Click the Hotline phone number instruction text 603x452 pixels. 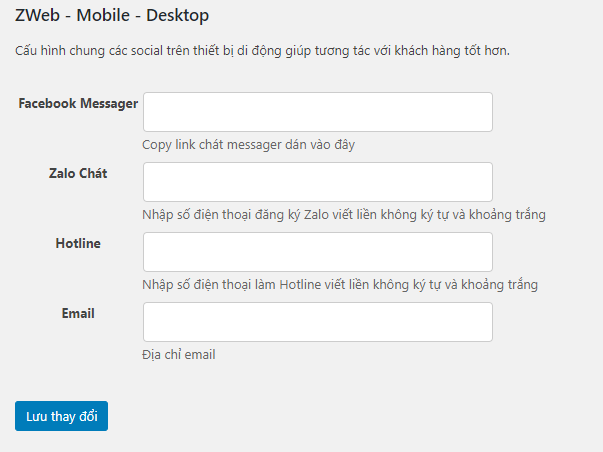point(340,285)
